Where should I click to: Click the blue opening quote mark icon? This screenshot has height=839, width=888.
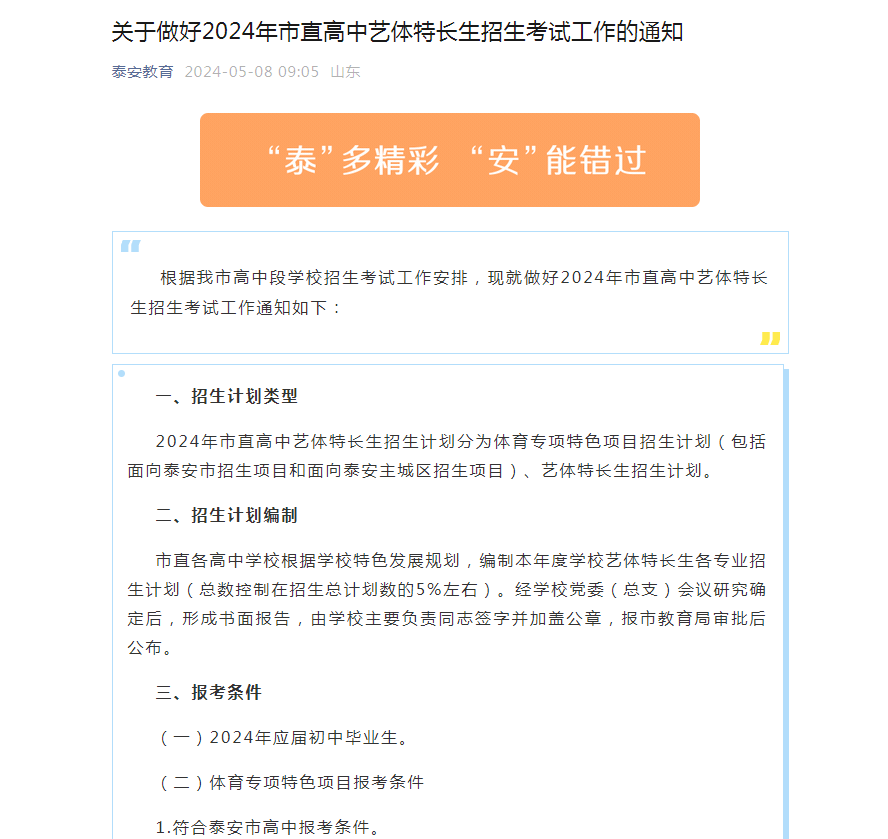pyautogui.click(x=130, y=246)
